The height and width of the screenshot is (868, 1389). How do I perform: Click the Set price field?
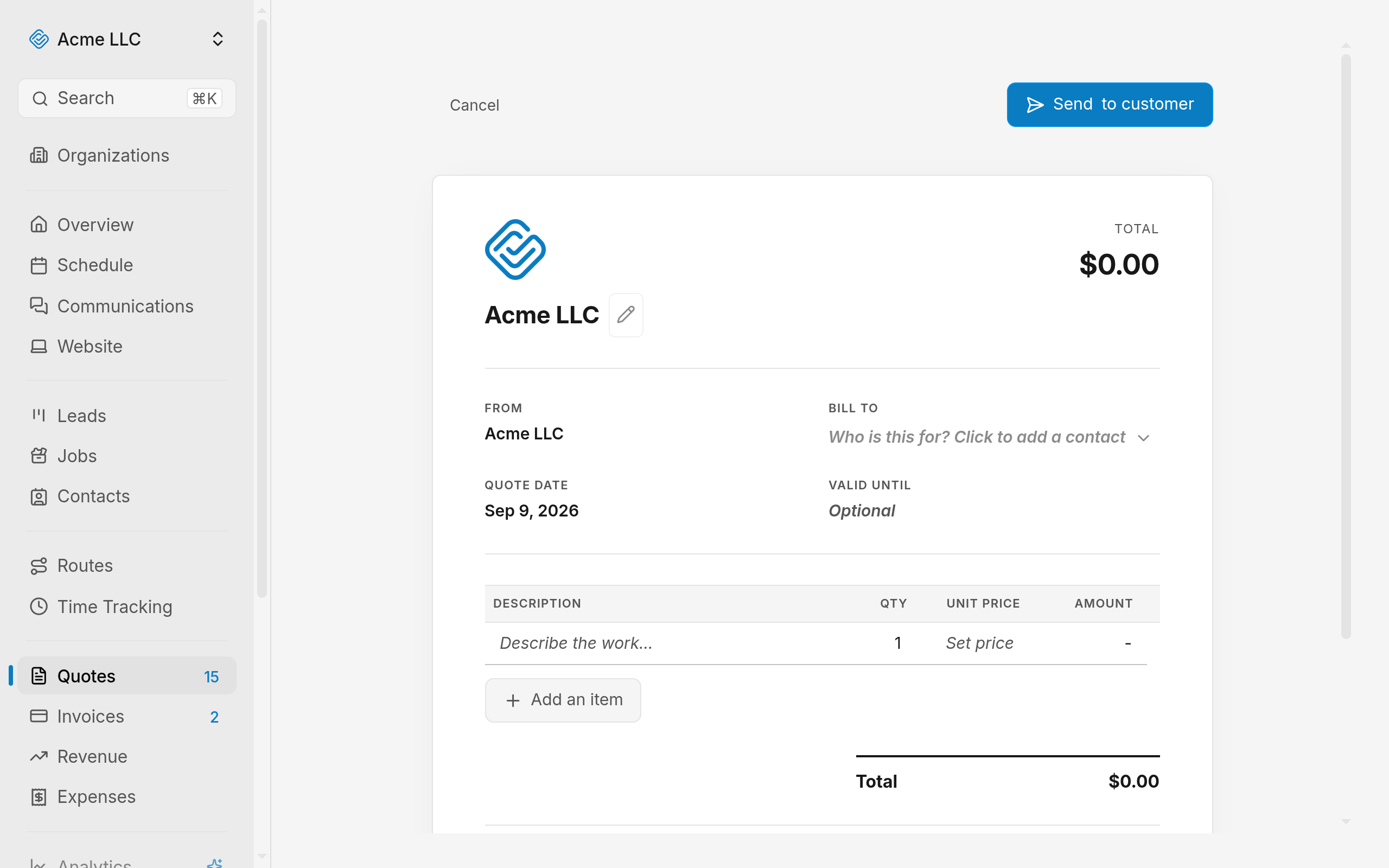point(979,643)
